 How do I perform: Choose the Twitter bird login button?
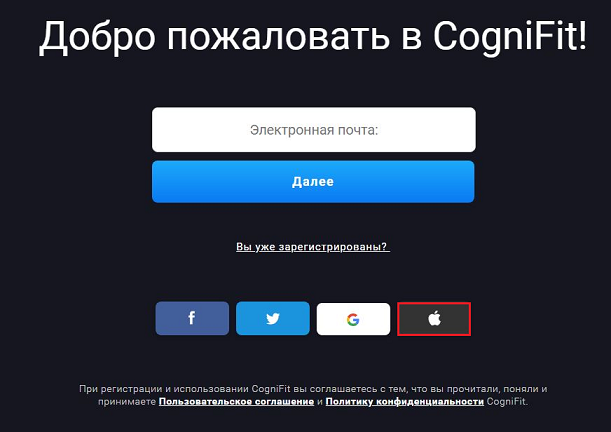(273, 318)
